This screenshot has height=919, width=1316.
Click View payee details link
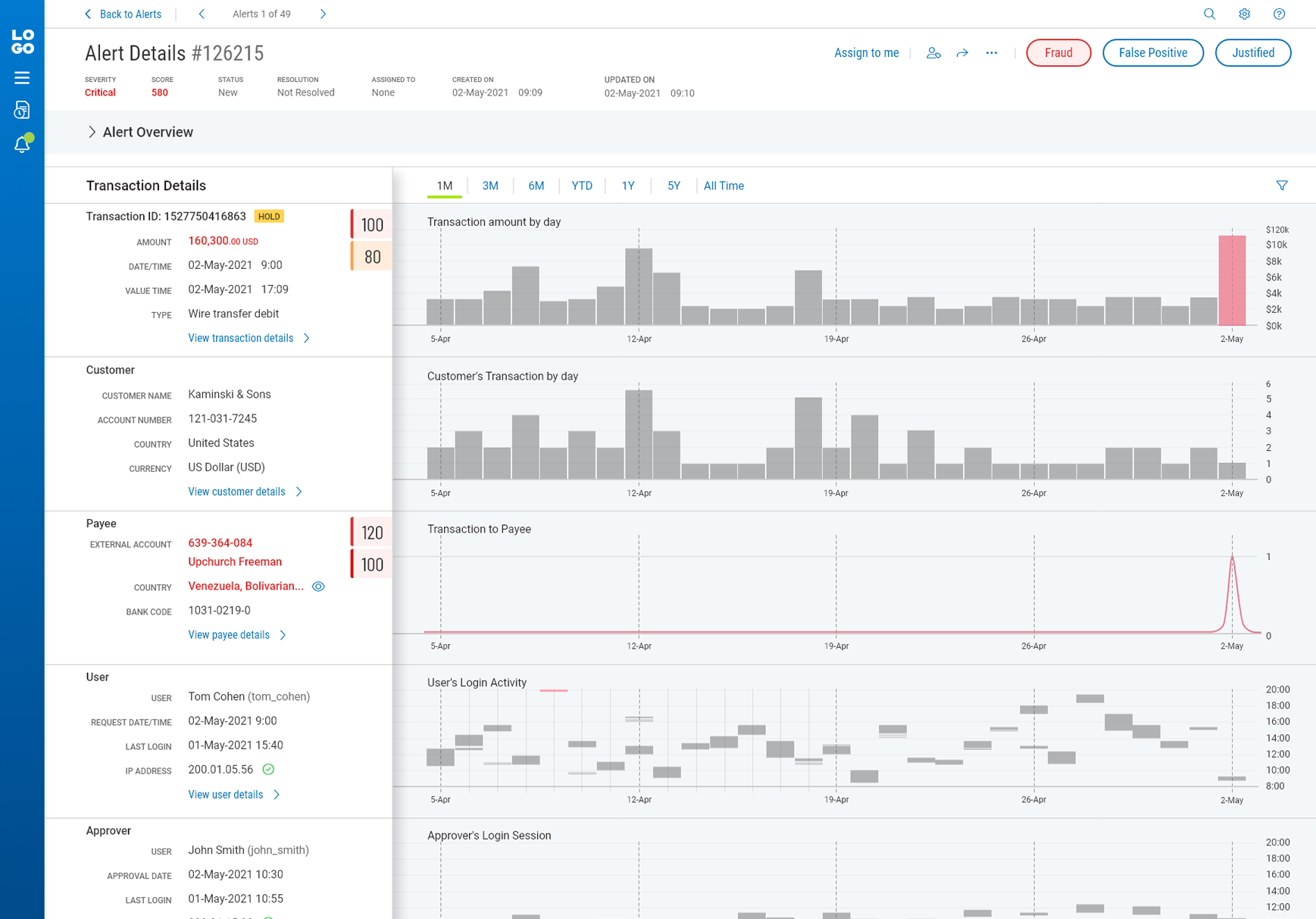229,635
